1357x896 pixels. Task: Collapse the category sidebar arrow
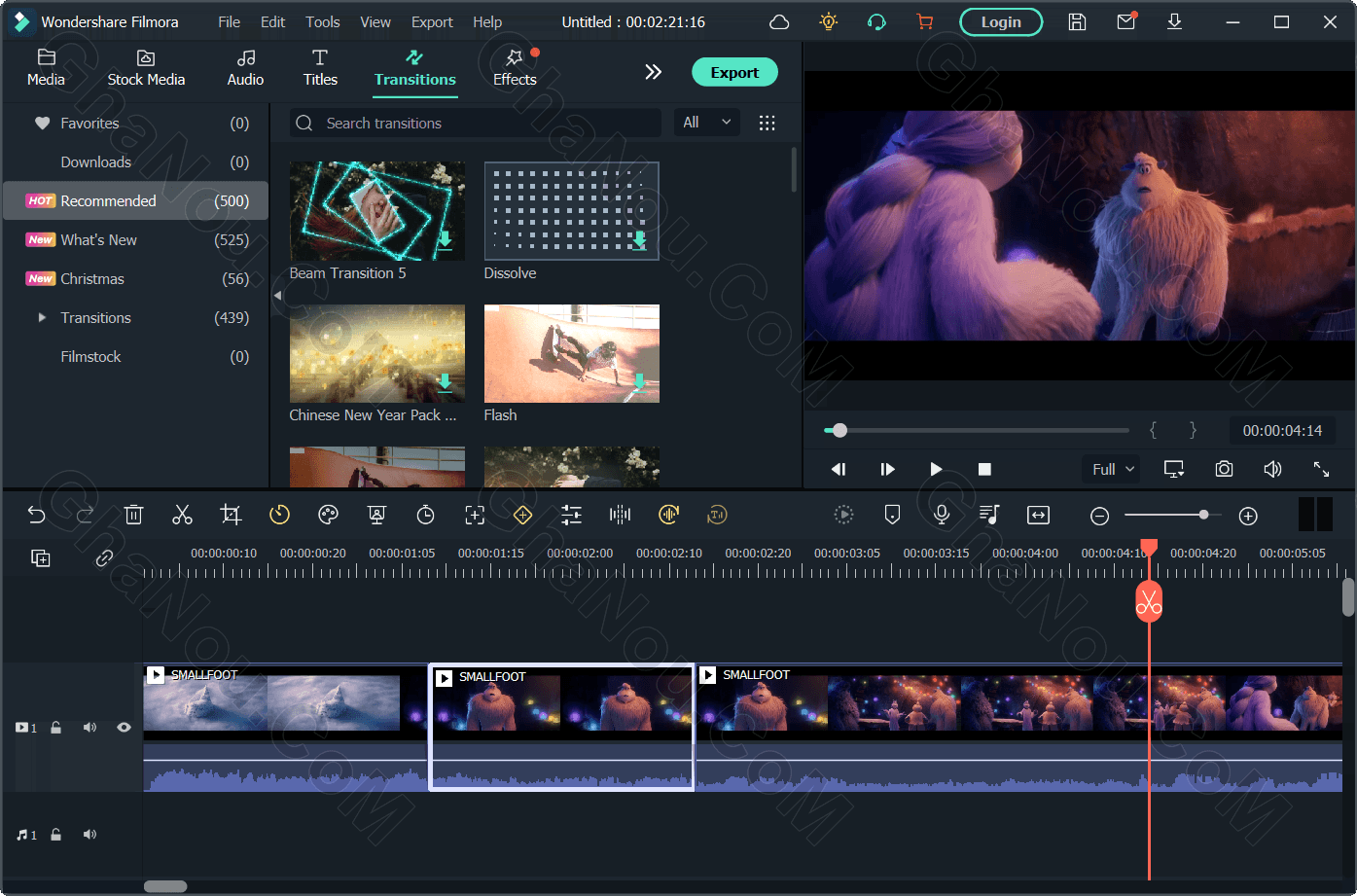[x=277, y=295]
